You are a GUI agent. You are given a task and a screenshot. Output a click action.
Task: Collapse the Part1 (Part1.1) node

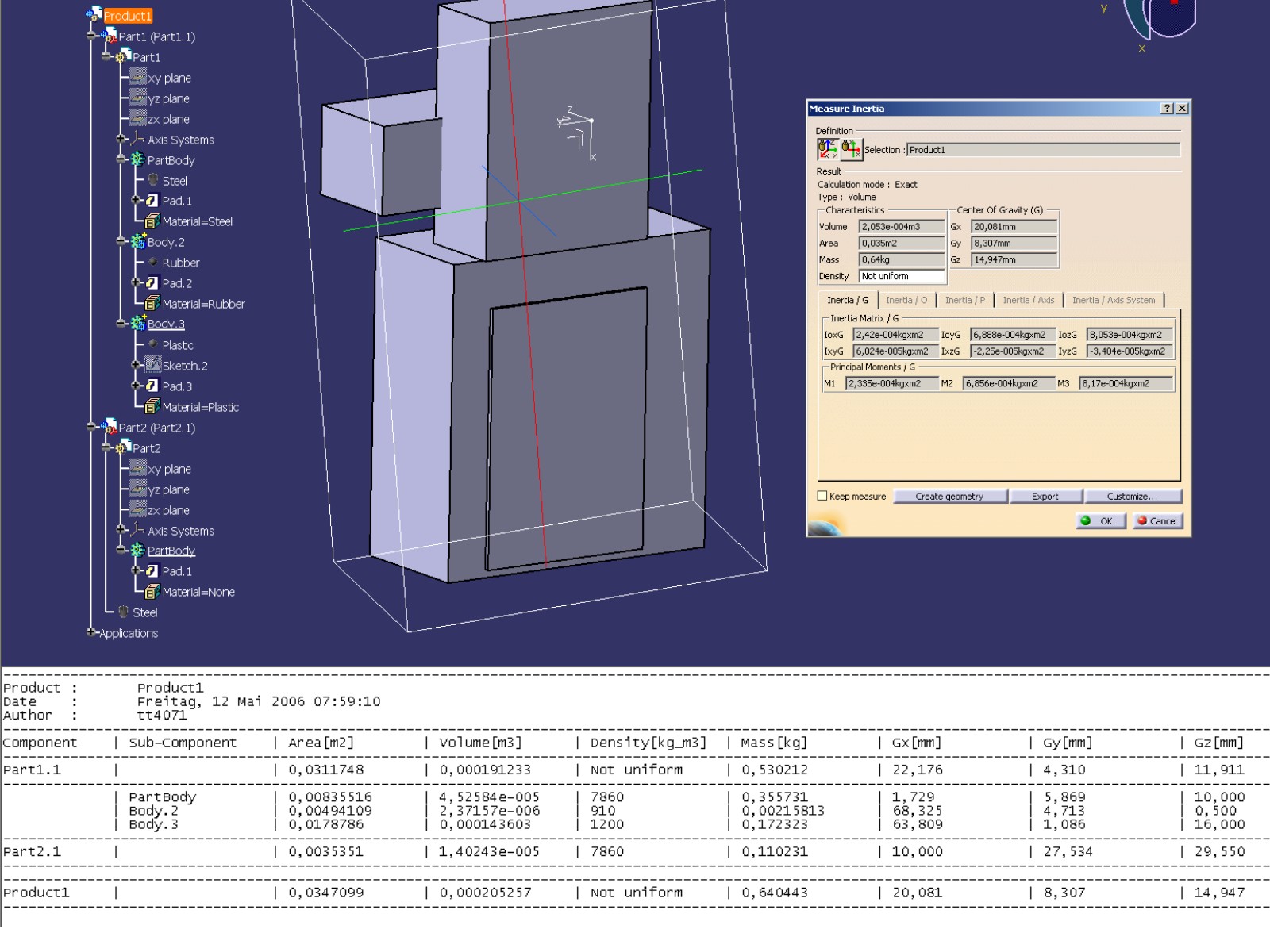pyautogui.click(x=91, y=36)
